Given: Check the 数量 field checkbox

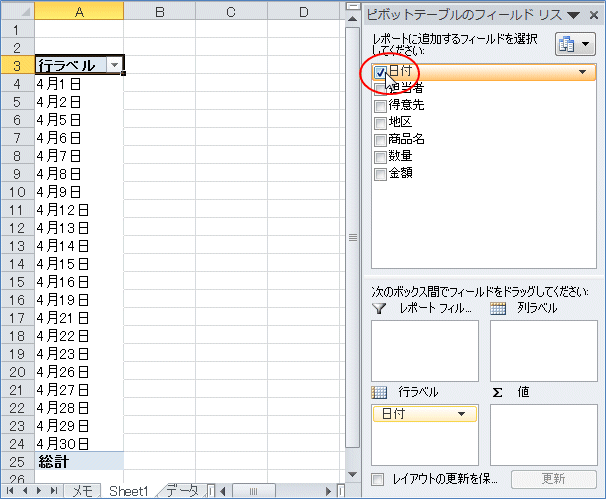Looking at the screenshot, I should 380,157.
